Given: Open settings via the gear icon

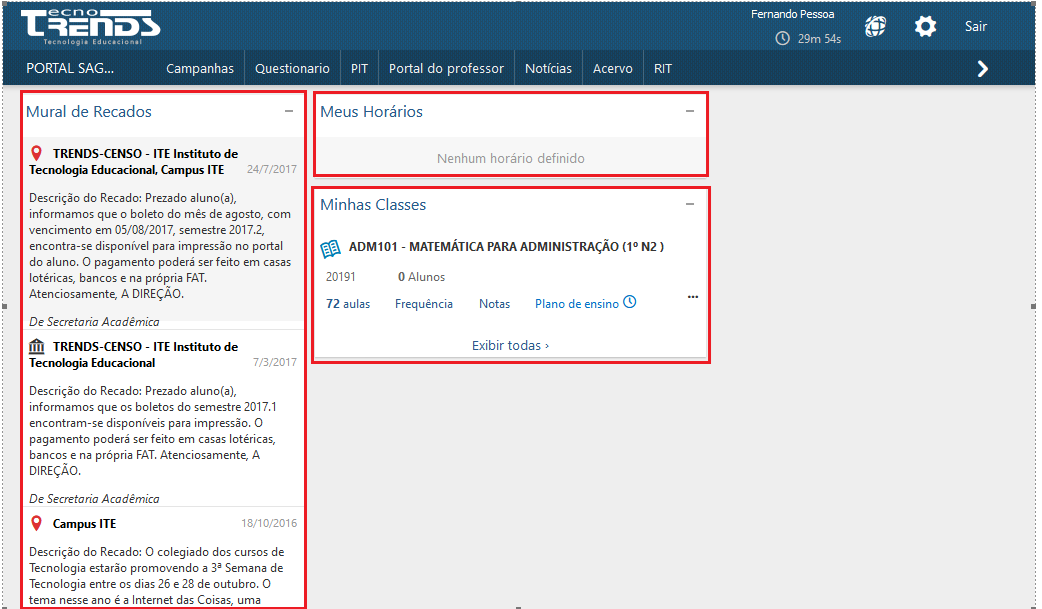Looking at the screenshot, I should pyautogui.click(x=926, y=27).
